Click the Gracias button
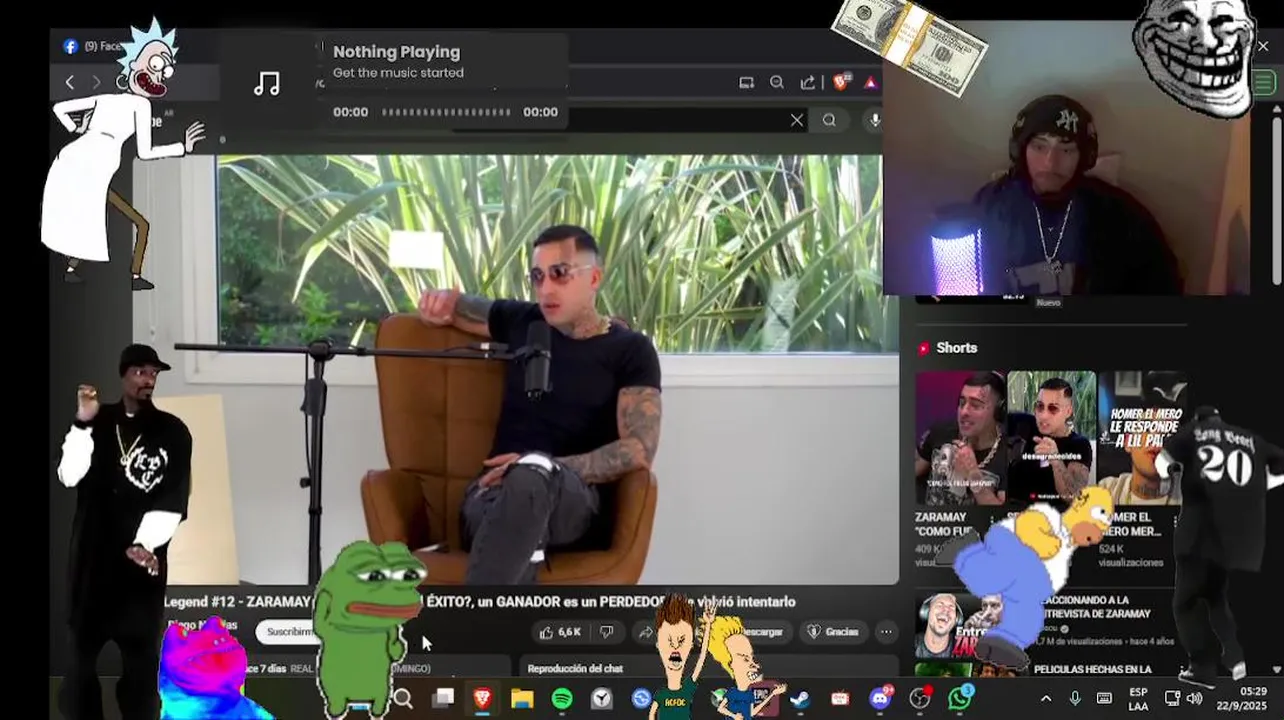The width and height of the screenshot is (1284, 720). [x=834, y=632]
